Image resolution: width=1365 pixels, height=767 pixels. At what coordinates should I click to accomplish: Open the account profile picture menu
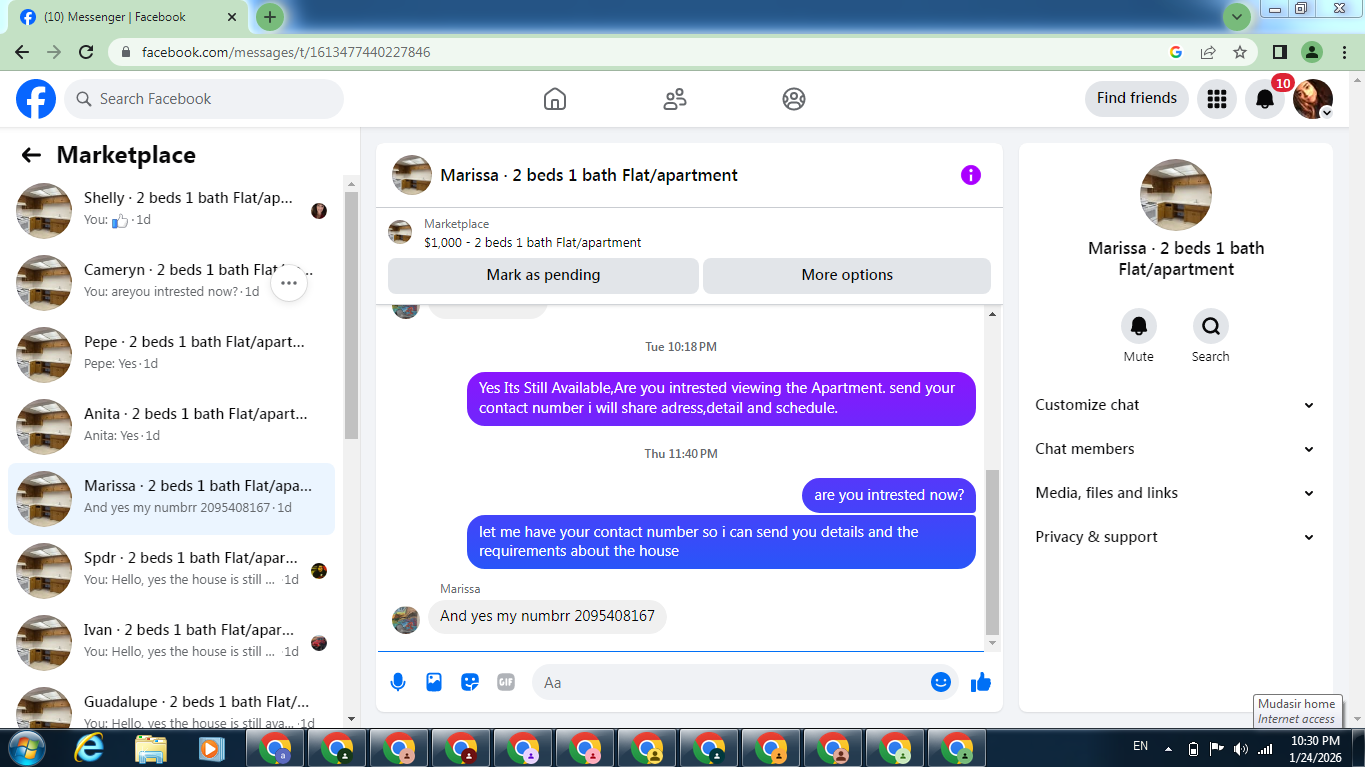1313,99
